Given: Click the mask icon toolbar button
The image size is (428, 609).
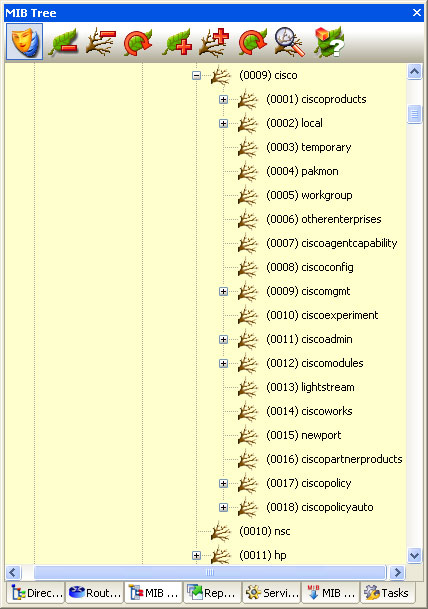Looking at the screenshot, I should (24, 42).
